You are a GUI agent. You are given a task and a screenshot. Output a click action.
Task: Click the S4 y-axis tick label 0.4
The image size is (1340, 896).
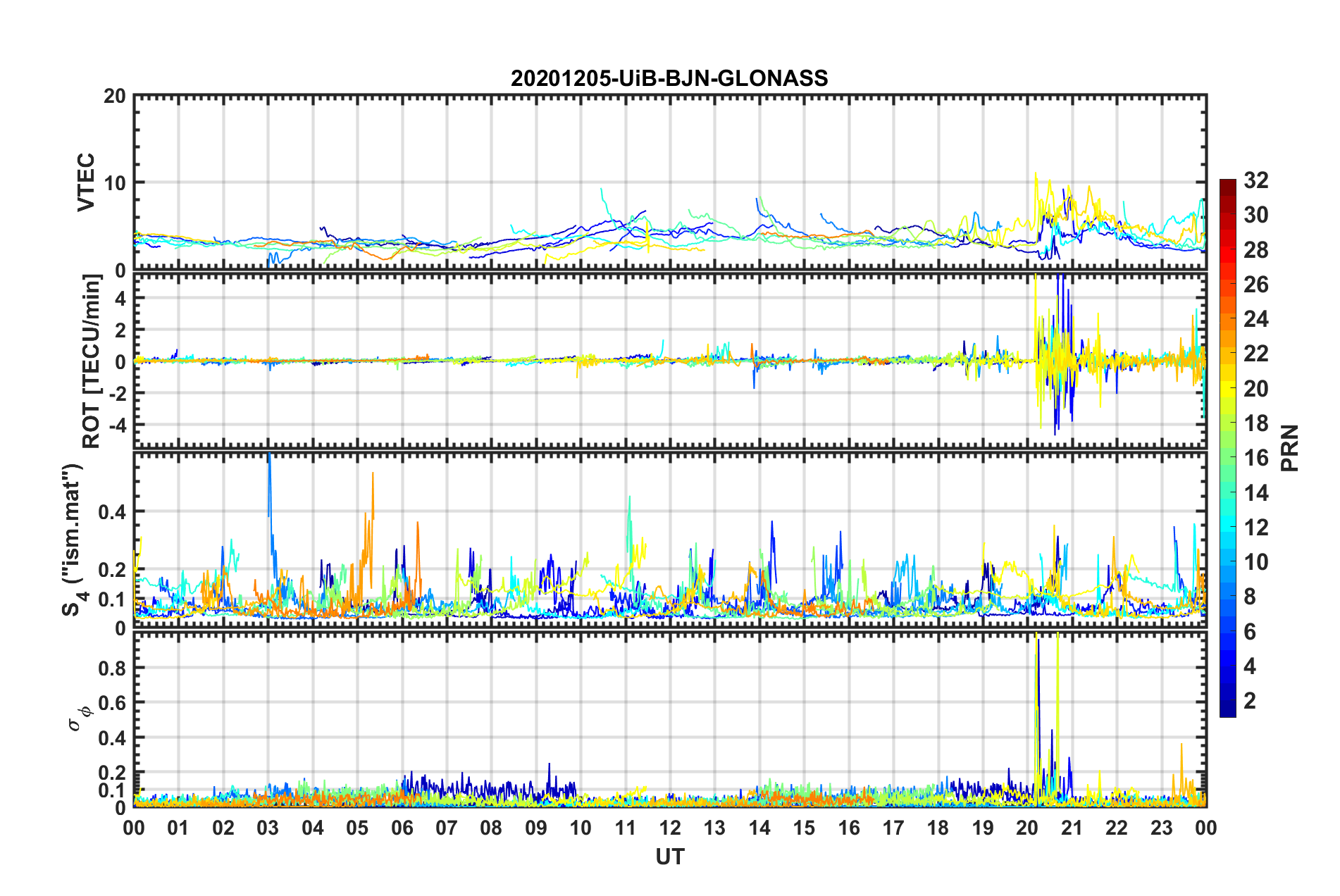pos(112,512)
